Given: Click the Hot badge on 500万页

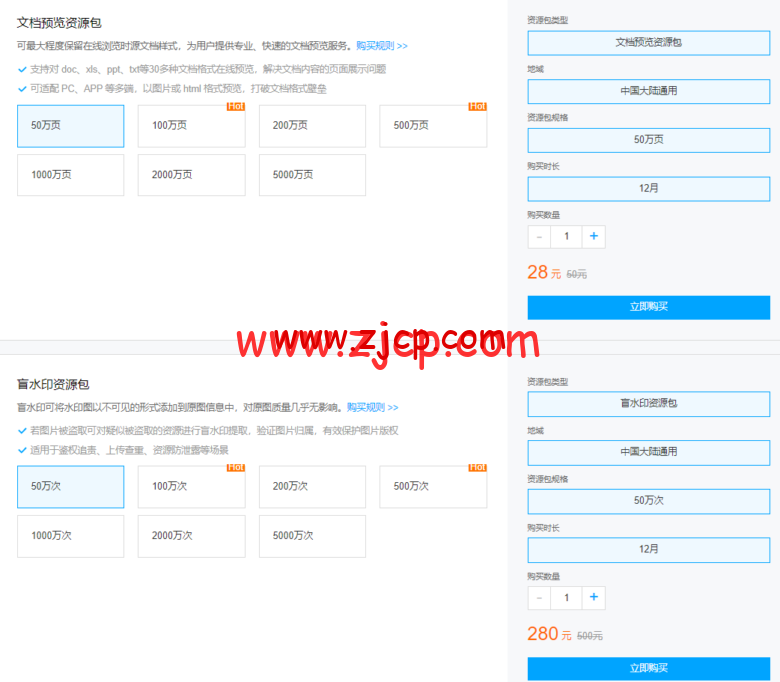Looking at the screenshot, I should (478, 106).
